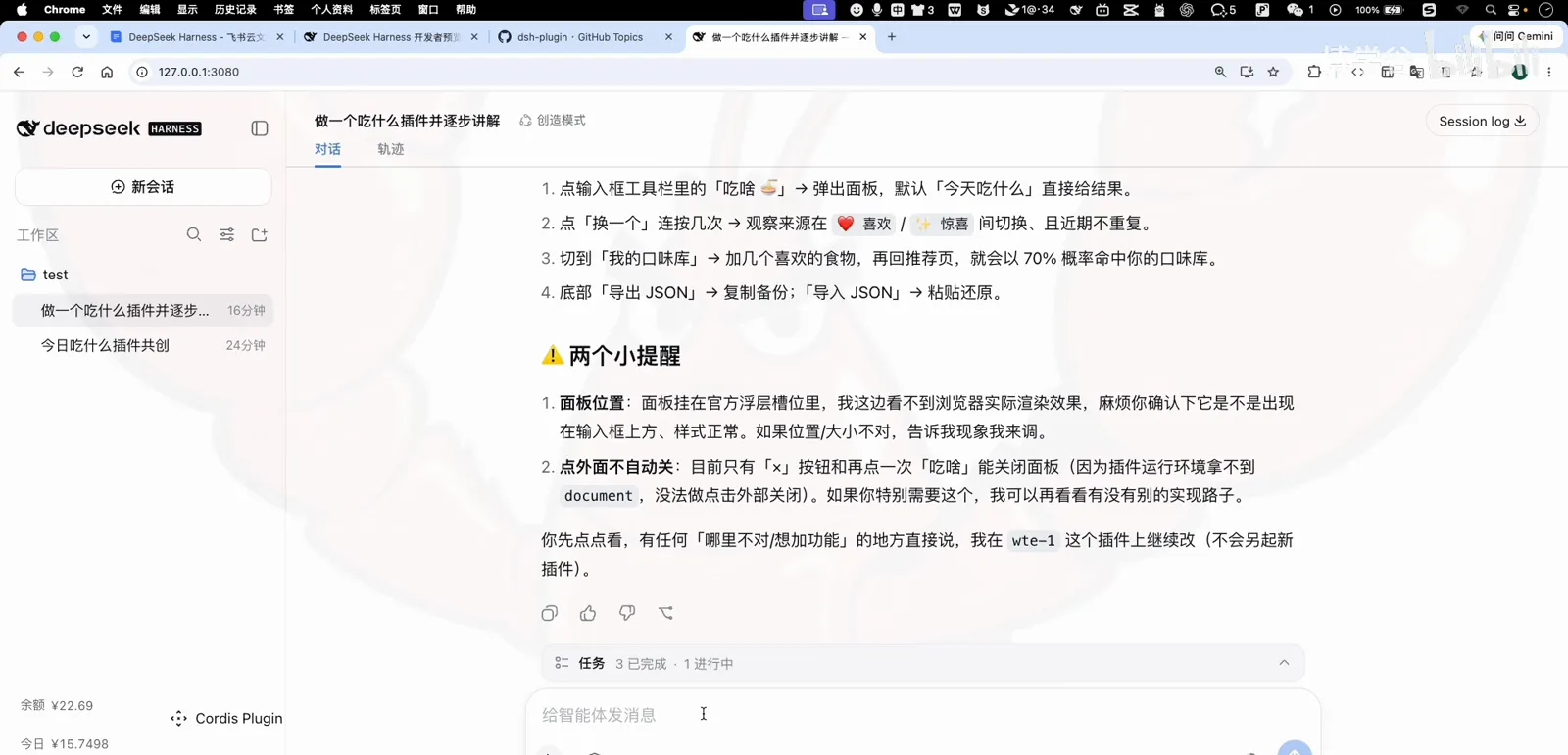Download the Session log
Screen dimensions: 1568x755
point(1482,121)
